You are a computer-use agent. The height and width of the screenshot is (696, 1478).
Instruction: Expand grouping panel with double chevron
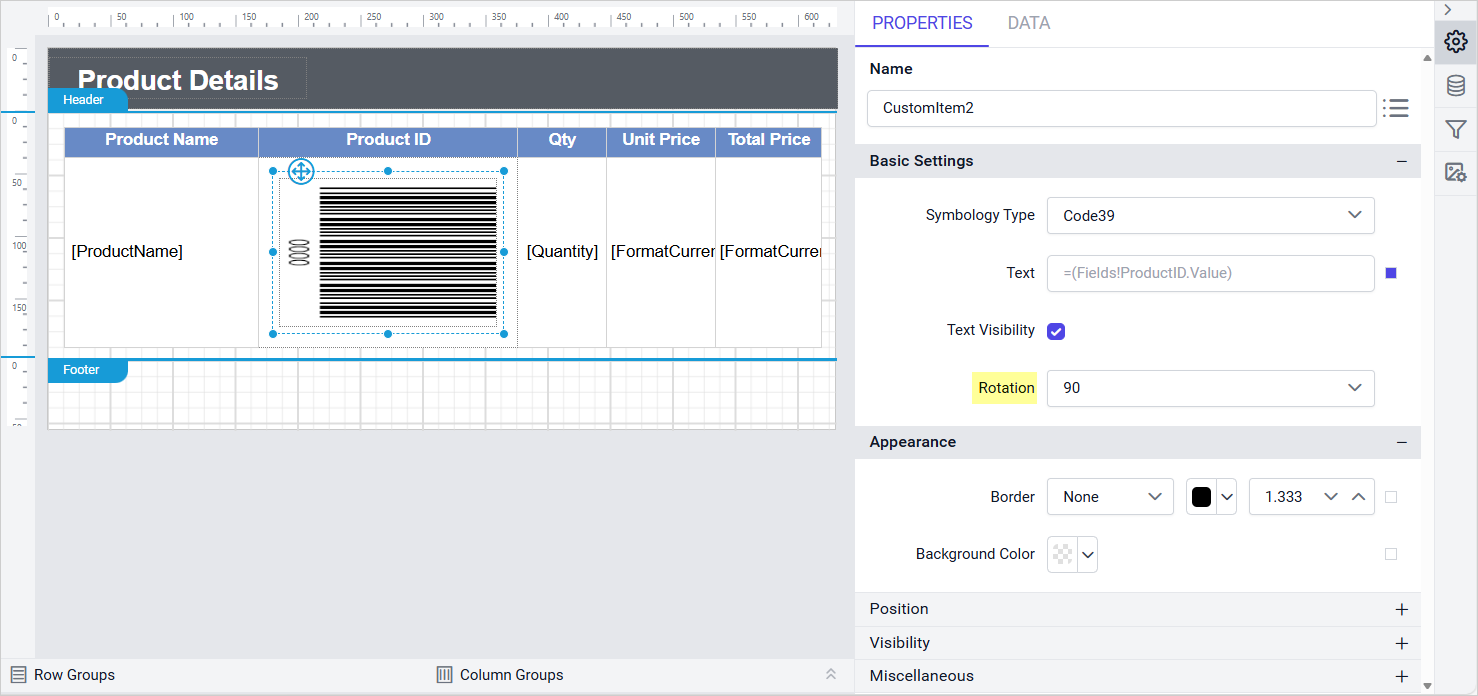click(831, 674)
